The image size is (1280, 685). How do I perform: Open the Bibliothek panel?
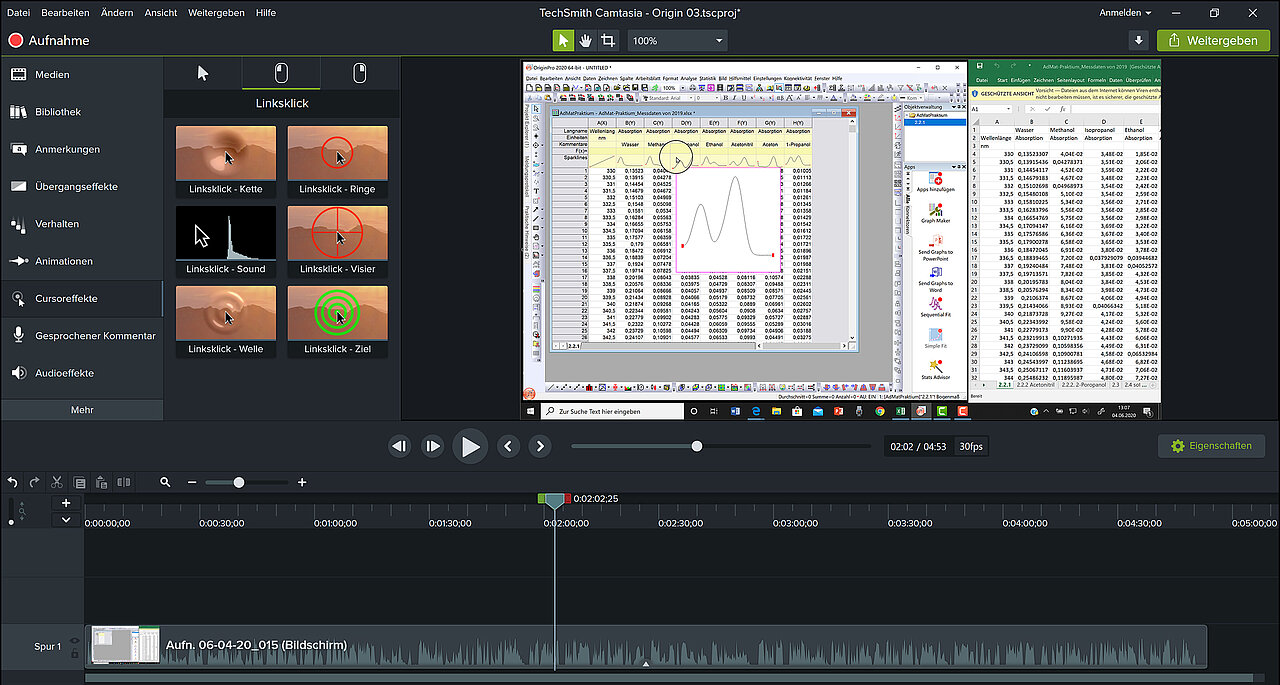pos(82,112)
